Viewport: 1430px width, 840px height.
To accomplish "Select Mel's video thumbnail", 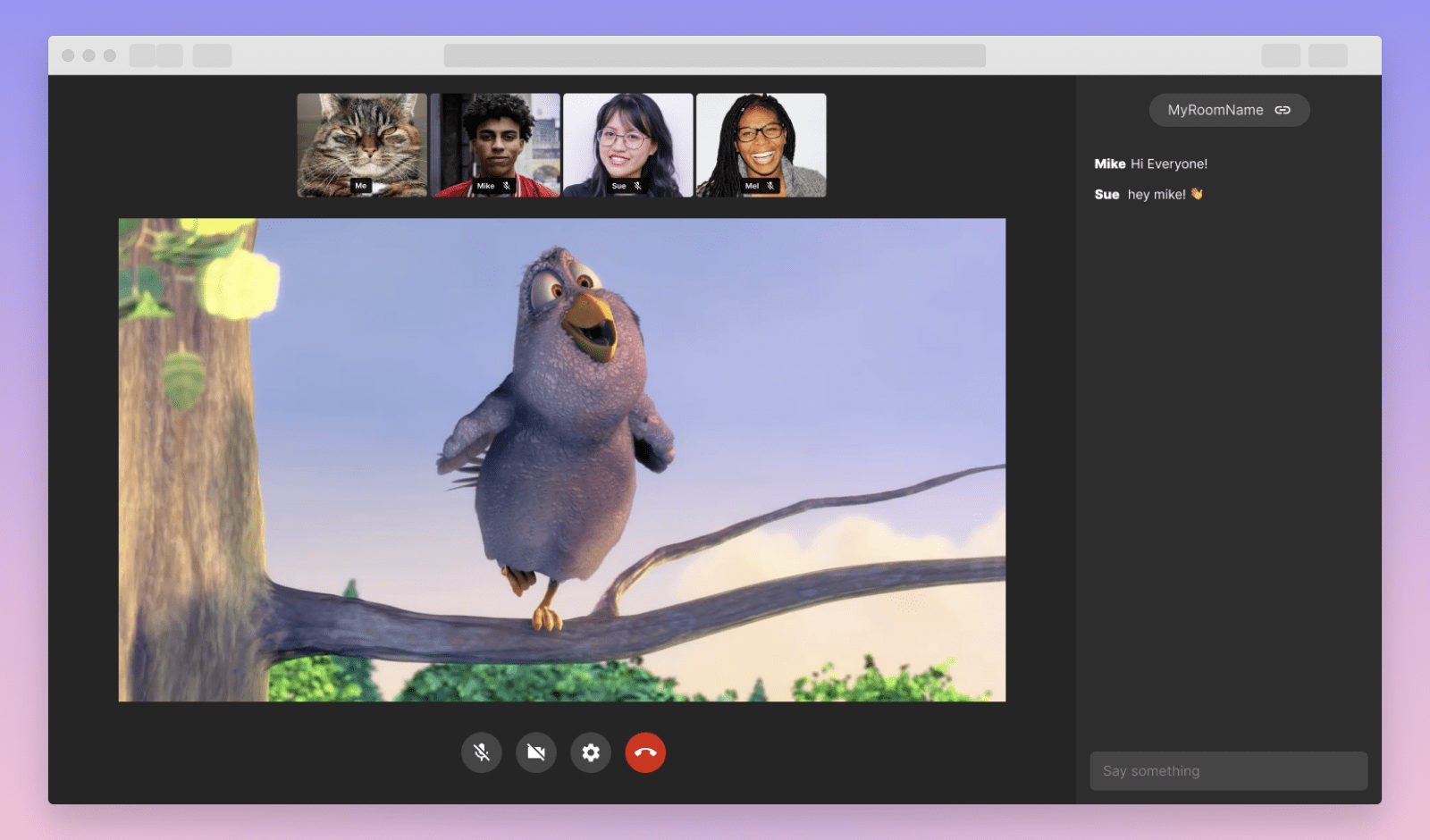I will [x=761, y=145].
